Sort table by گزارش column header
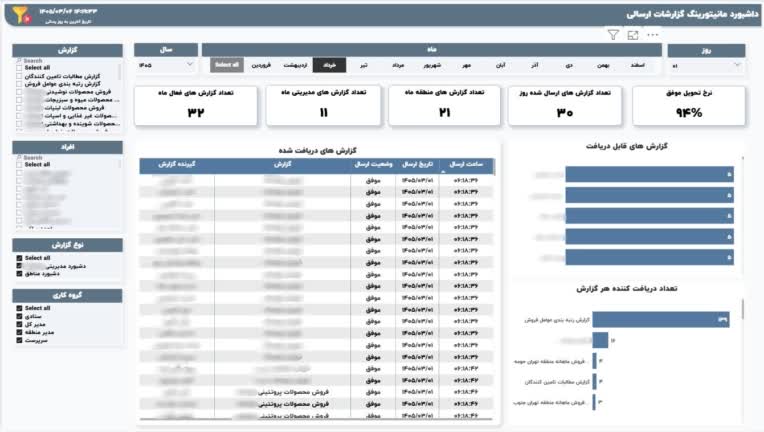This screenshot has width=764, height=432. pyautogui.click(x=282, y=165)
